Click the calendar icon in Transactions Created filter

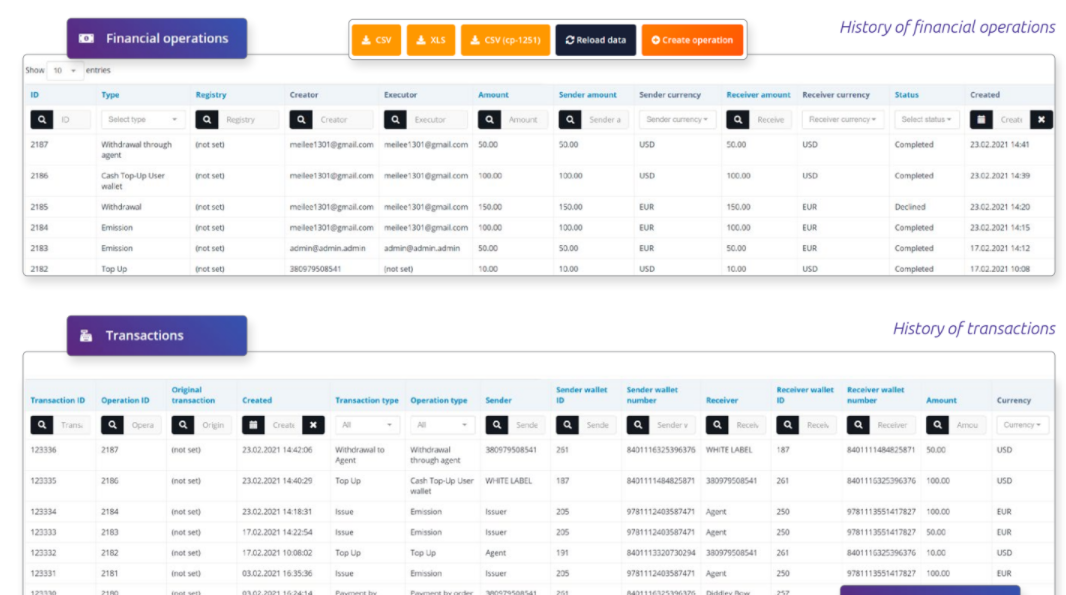pyautogui.click(x=254, y=425)
